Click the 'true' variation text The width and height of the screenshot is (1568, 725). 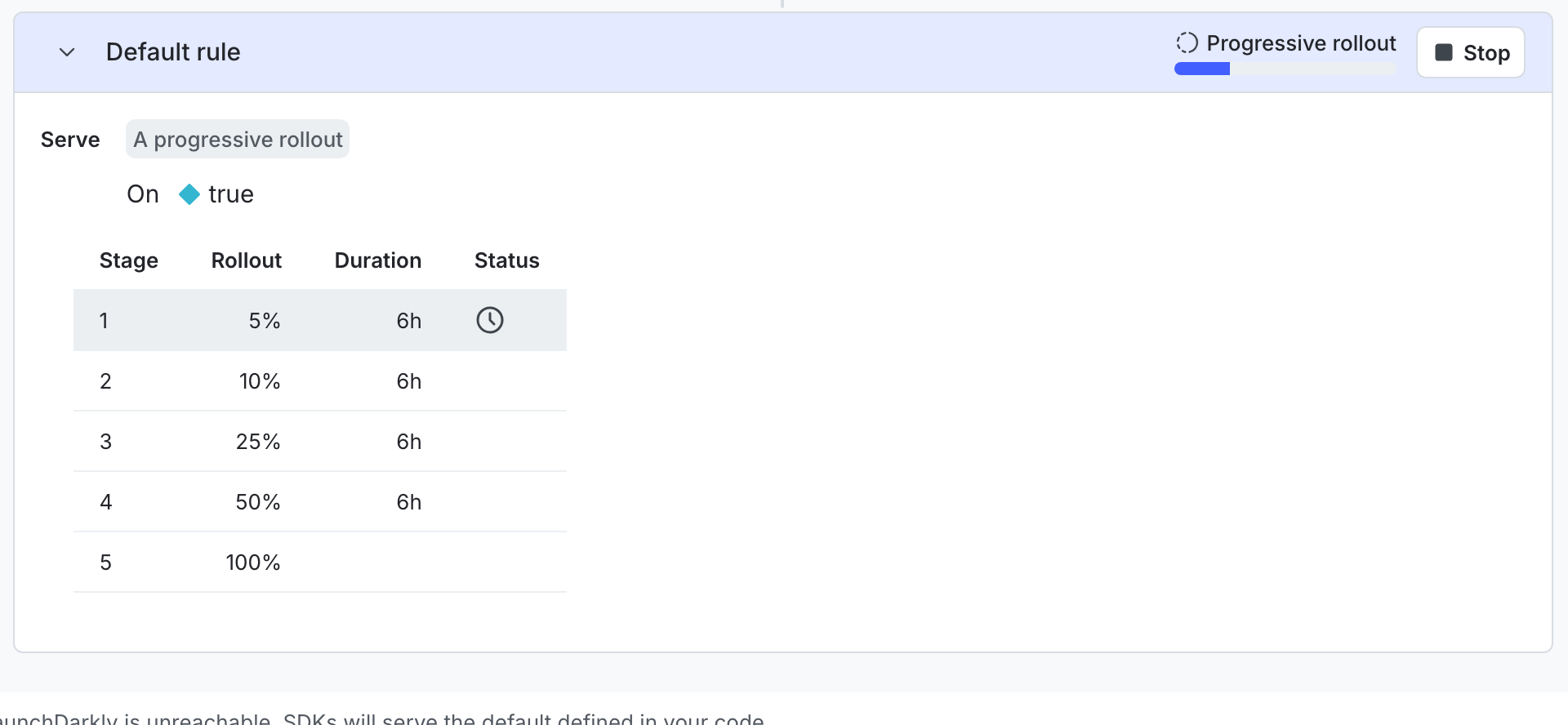[231, 194]
